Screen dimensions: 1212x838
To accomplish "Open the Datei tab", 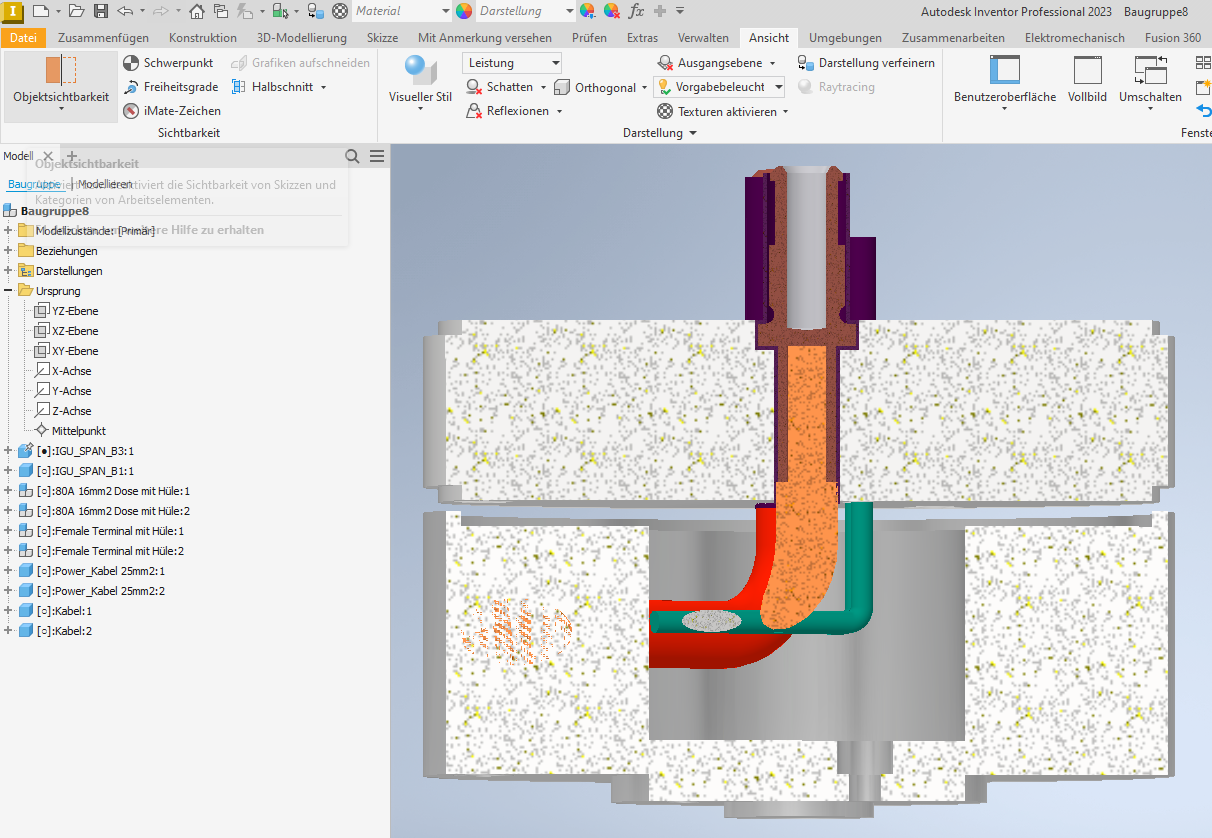I will coord(23,38).
